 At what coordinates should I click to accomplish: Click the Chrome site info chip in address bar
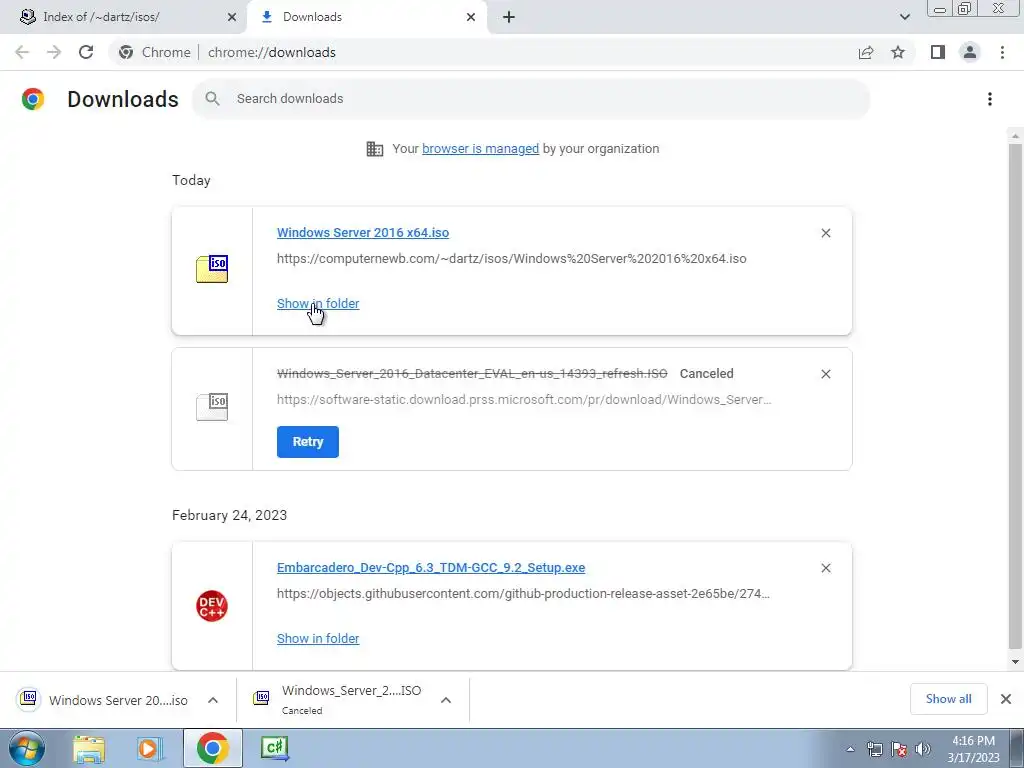(x=155, y=52)
